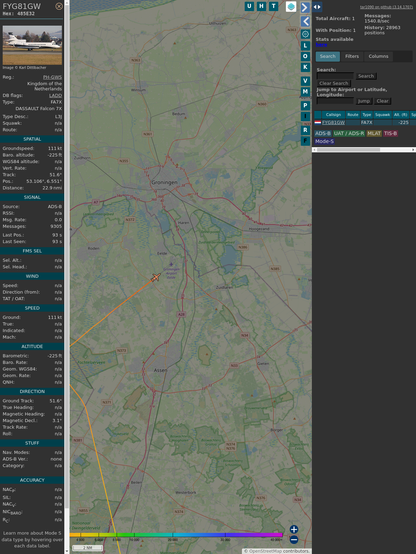This screenshot has height=554, width=416.
Task: Toggle the L labels button
Action: pos(305,46)
